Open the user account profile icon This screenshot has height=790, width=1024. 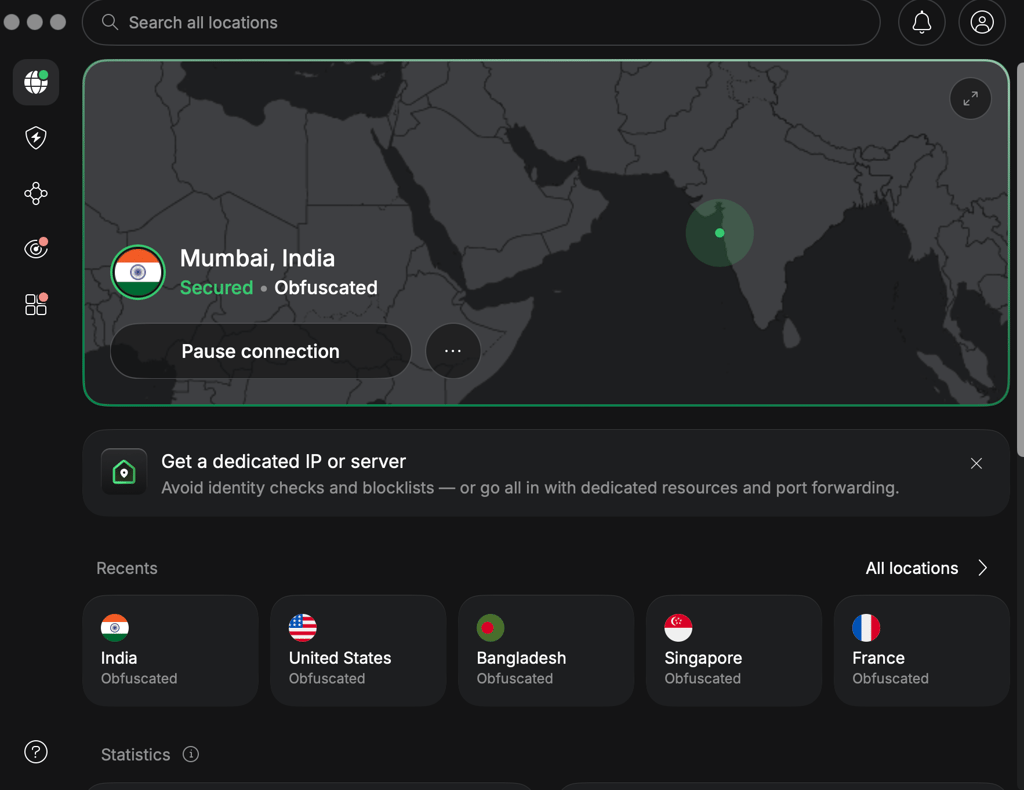pyautogui.click(x=982, y=23)
